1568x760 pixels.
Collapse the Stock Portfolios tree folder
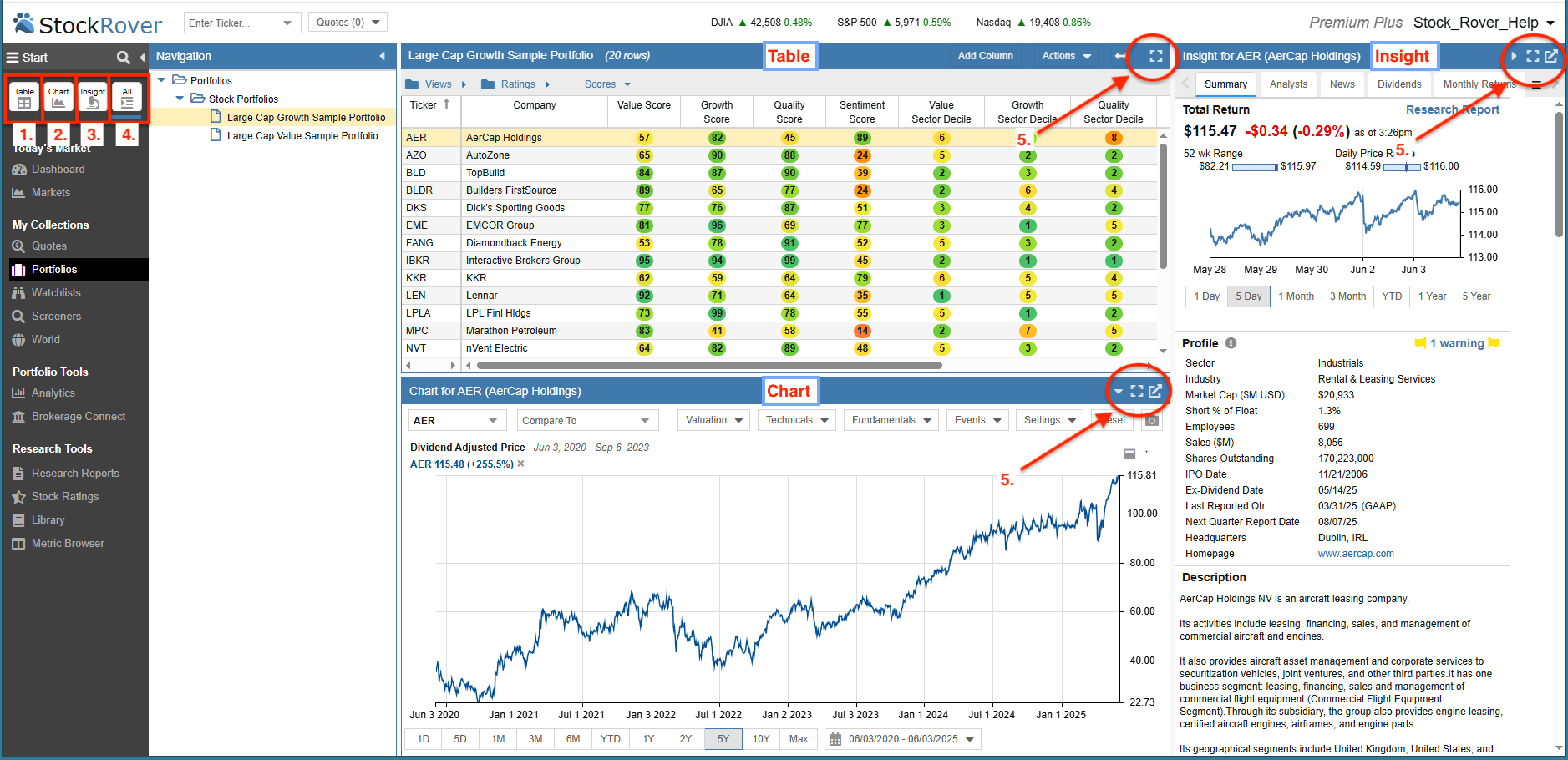click(x=180, y=99)
